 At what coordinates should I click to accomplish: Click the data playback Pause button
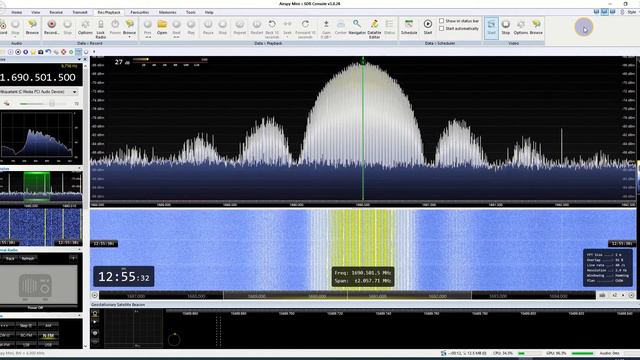click(x=208, y=27)
